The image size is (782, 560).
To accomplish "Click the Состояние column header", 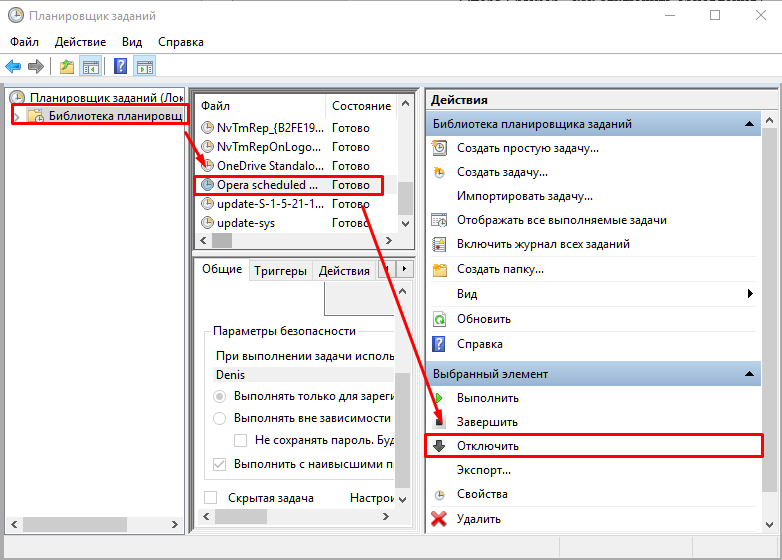I will coord(361,106).
